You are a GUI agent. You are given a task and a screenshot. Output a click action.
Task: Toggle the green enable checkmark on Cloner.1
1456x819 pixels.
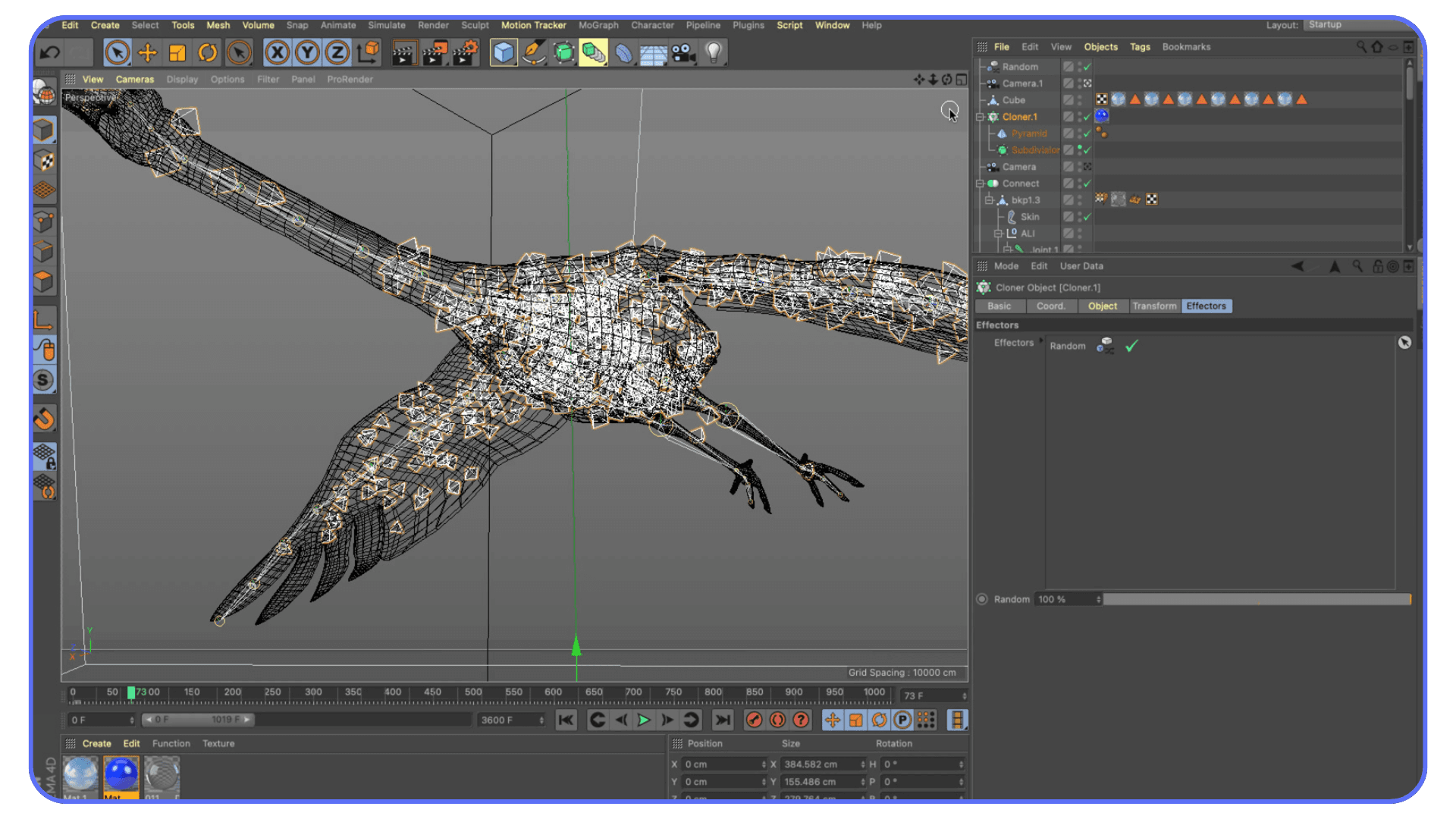pos(1087,117)
